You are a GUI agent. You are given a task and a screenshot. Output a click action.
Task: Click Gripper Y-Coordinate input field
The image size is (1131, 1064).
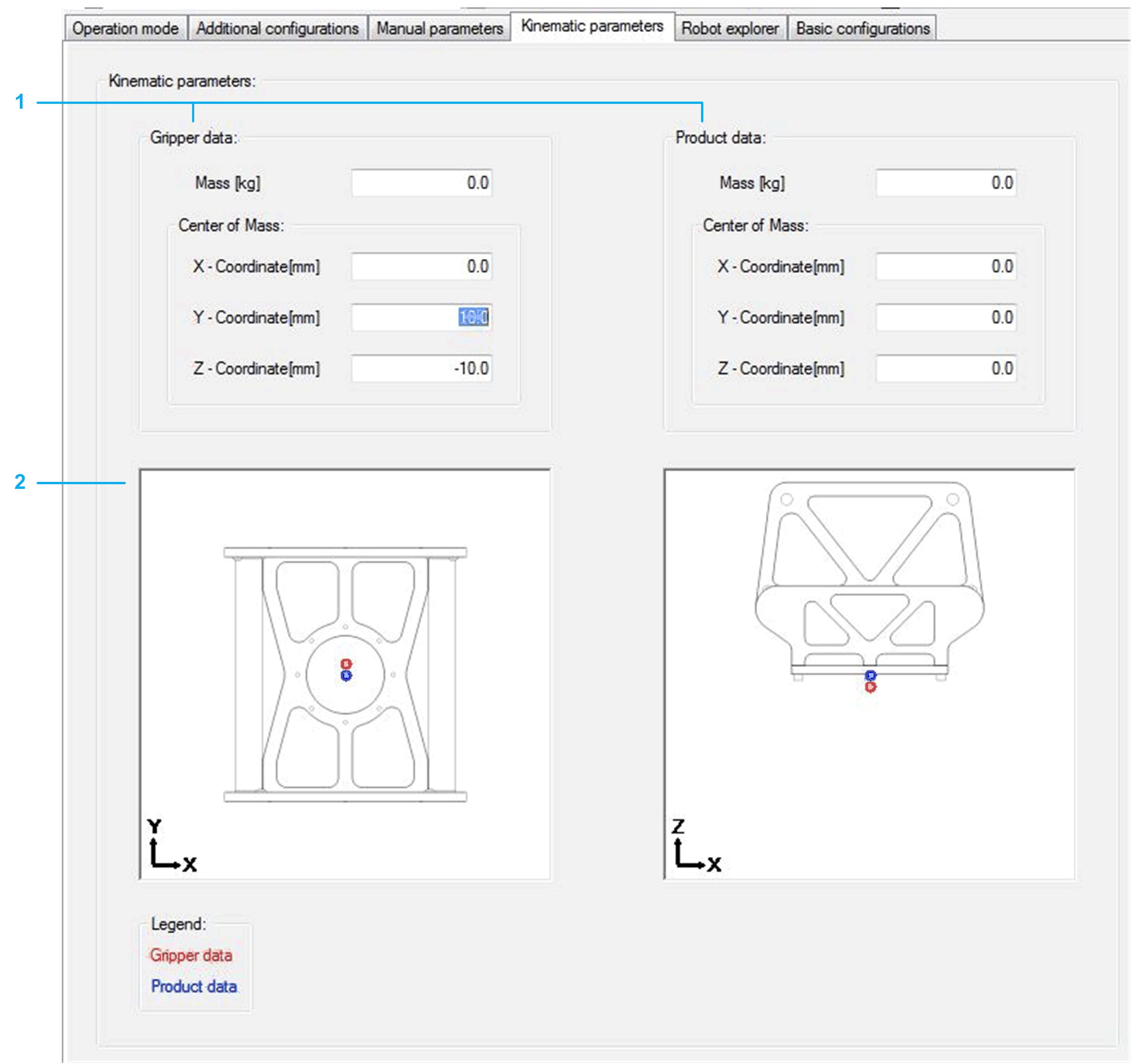point(421,317)
